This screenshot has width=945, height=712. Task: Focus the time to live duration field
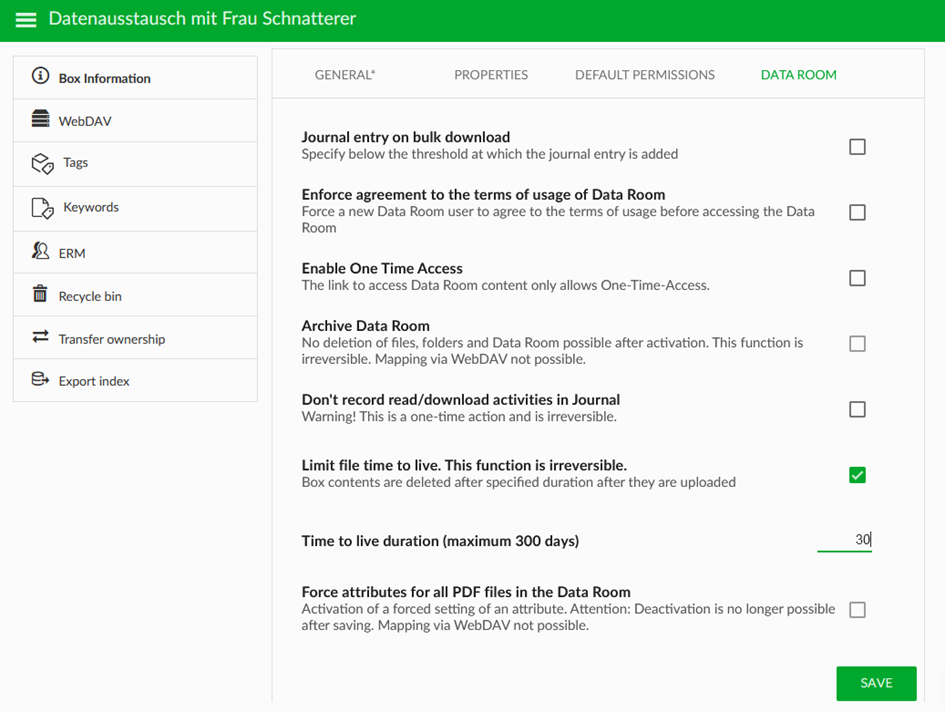(x=844, y=540)
